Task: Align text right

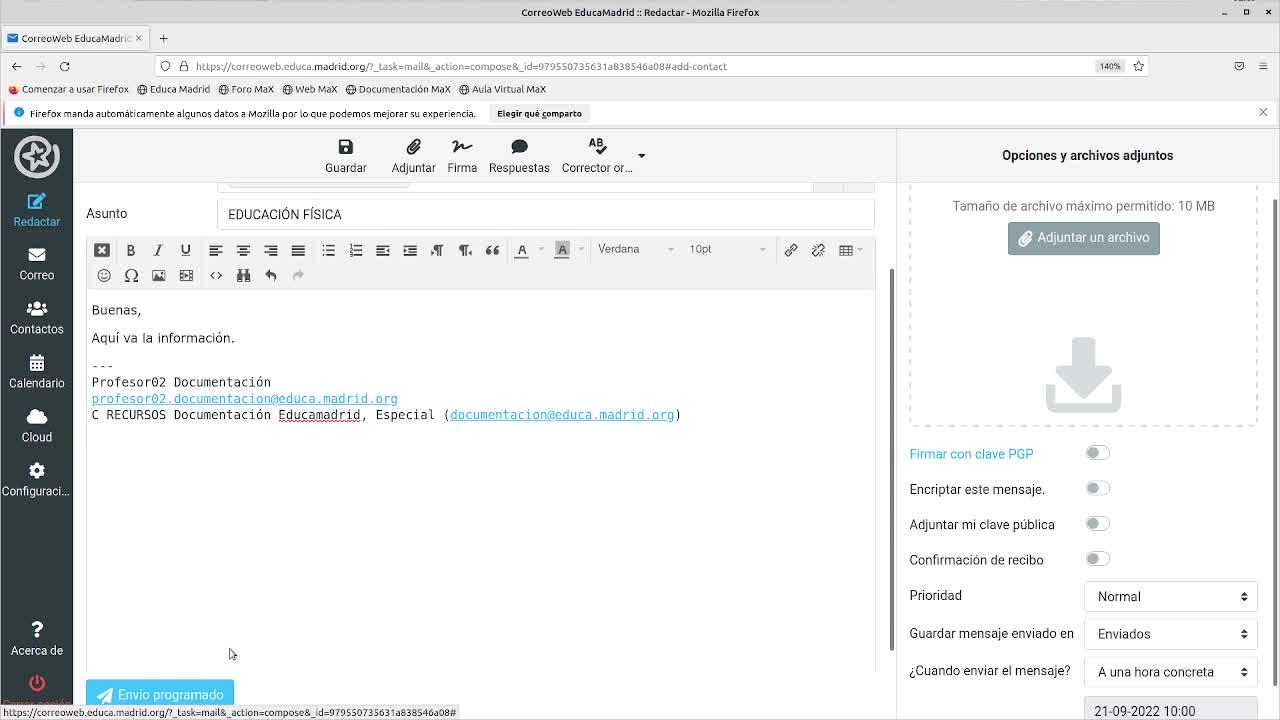Action: click(271, 250)
